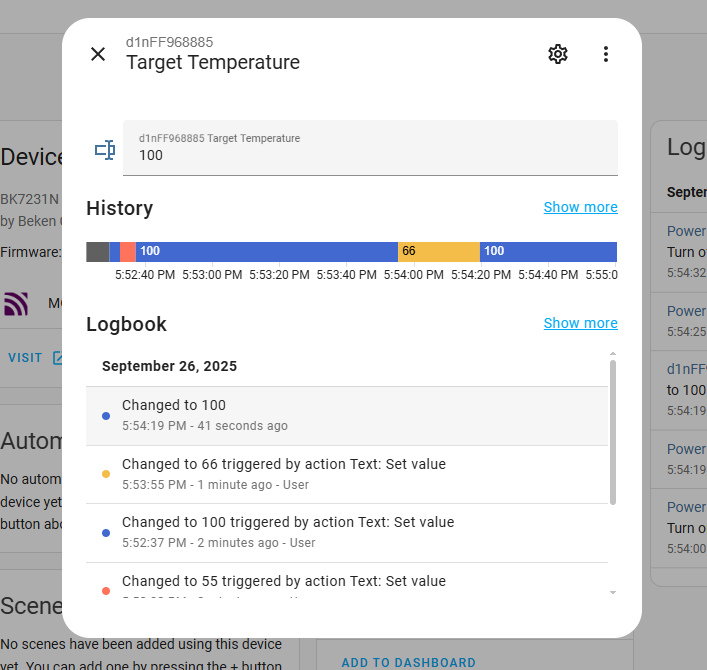707x670 pixels.
Task: Click the logbook scrollbar thumb
Action: tap(613, 430)
